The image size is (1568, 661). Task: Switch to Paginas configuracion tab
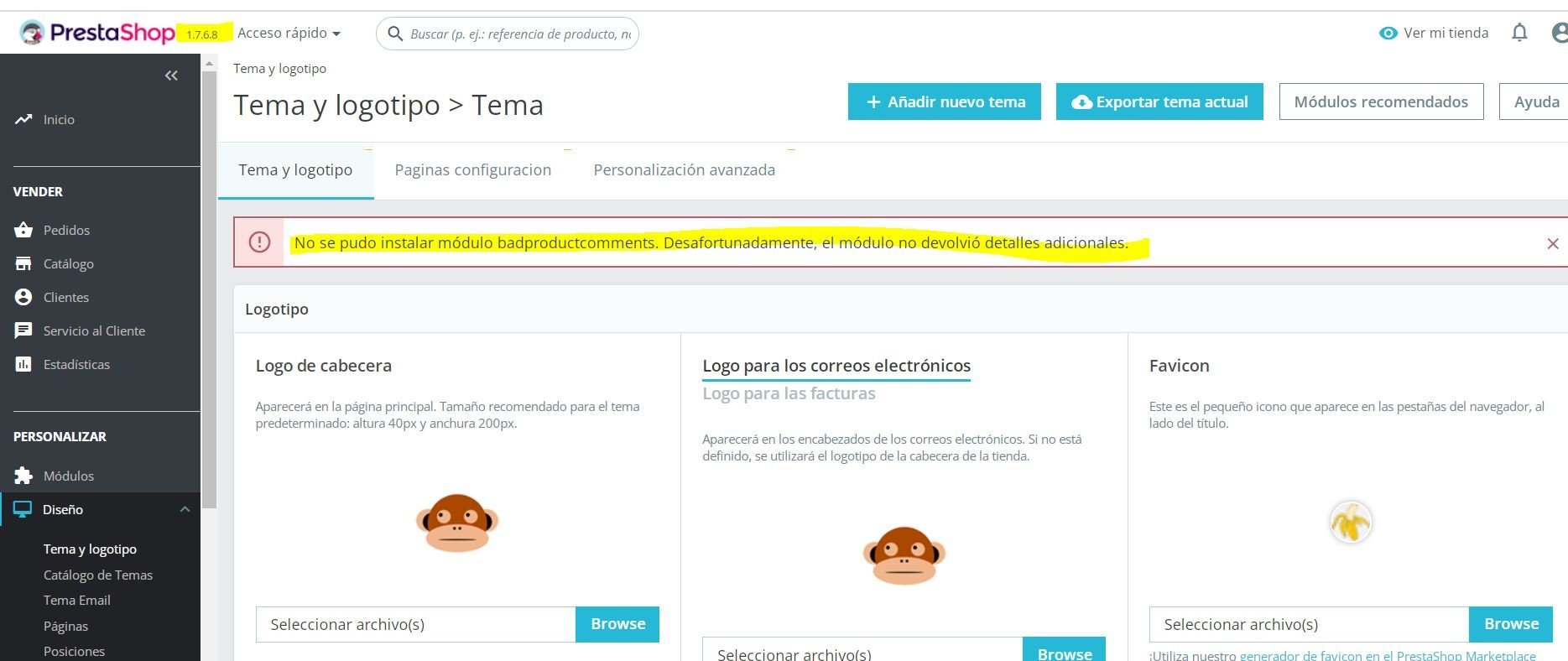pos(473,170)
